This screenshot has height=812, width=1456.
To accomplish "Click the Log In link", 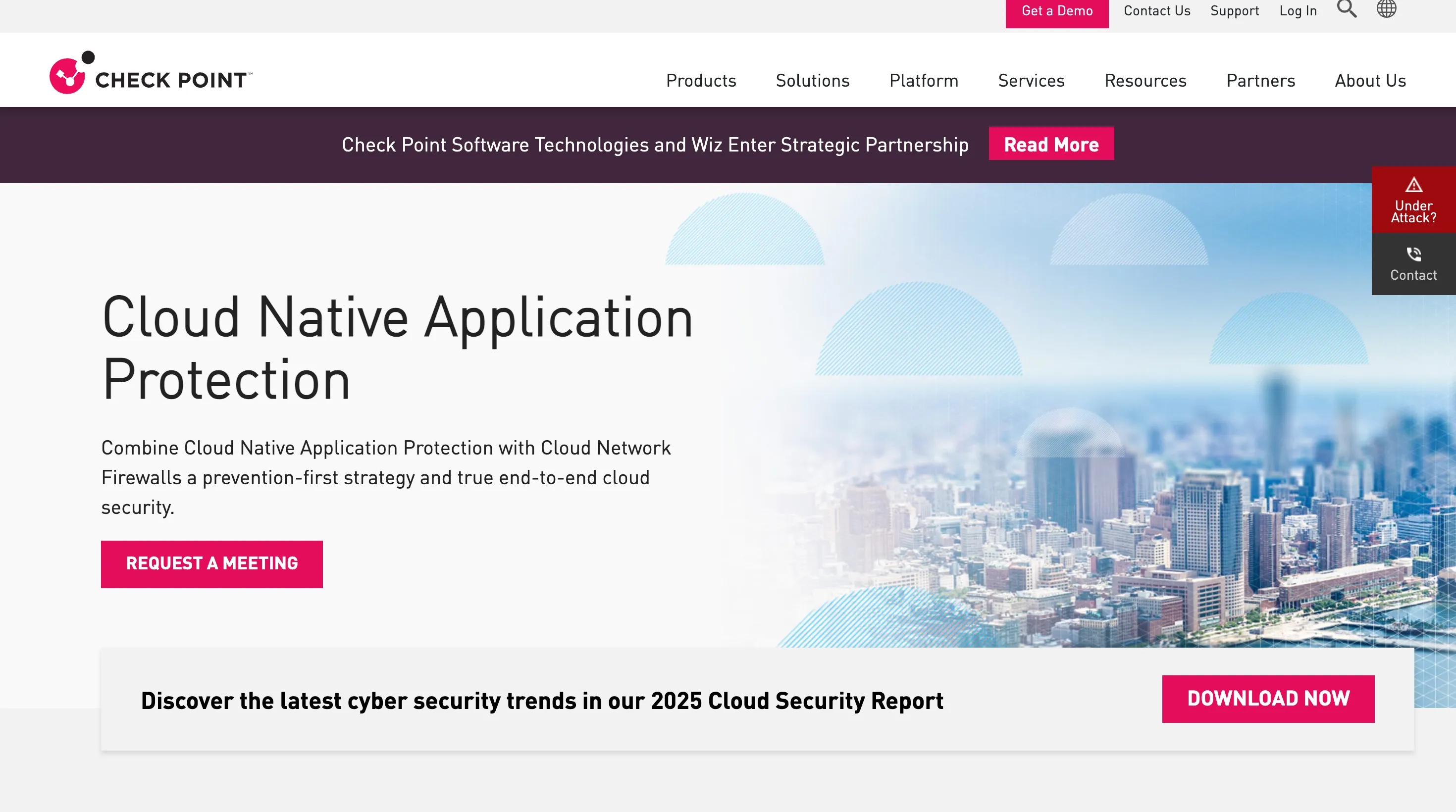I will (x=1298, y=11).
